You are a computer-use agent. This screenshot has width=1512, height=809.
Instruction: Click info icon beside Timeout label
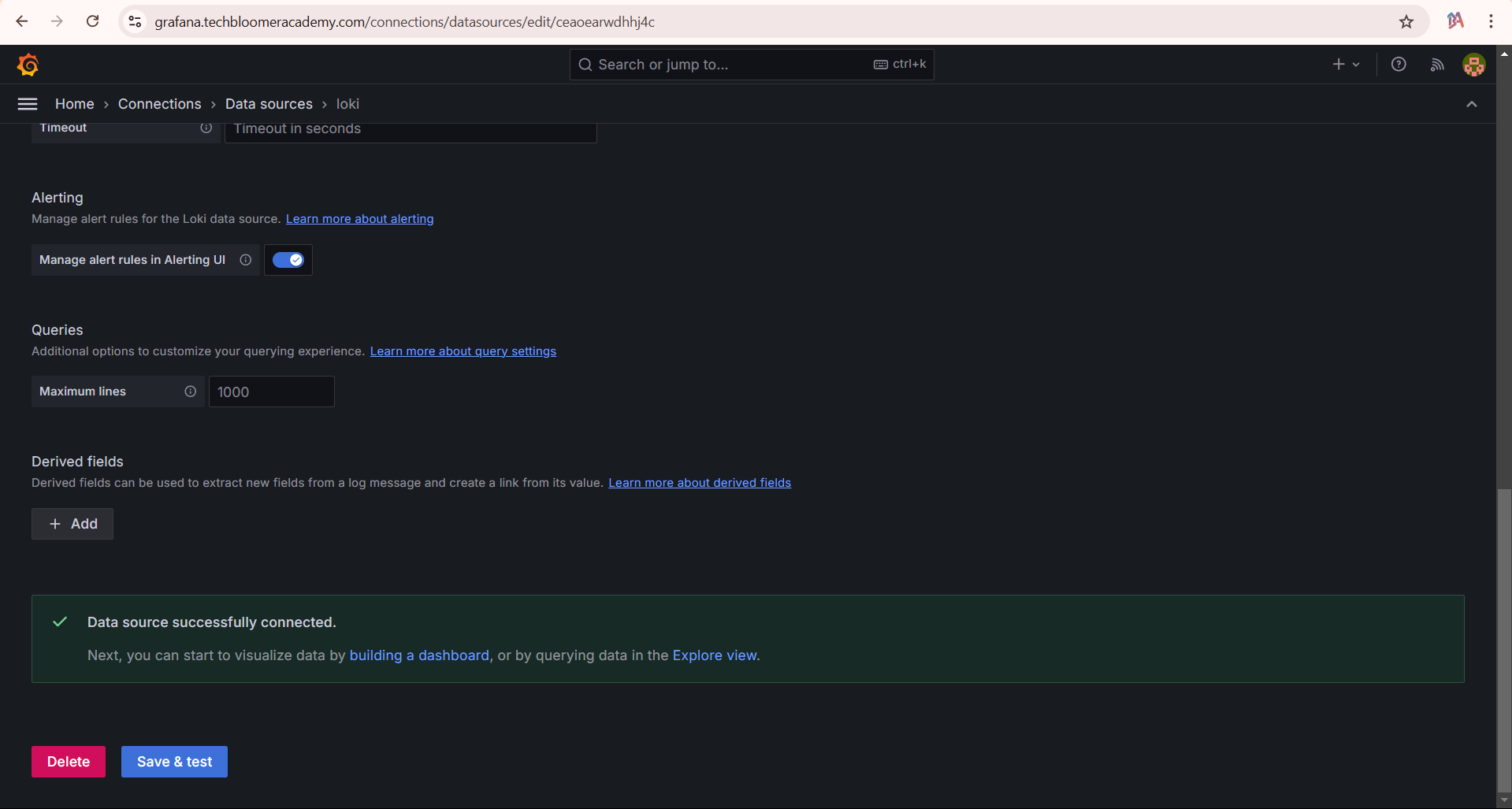coord(206,128)
